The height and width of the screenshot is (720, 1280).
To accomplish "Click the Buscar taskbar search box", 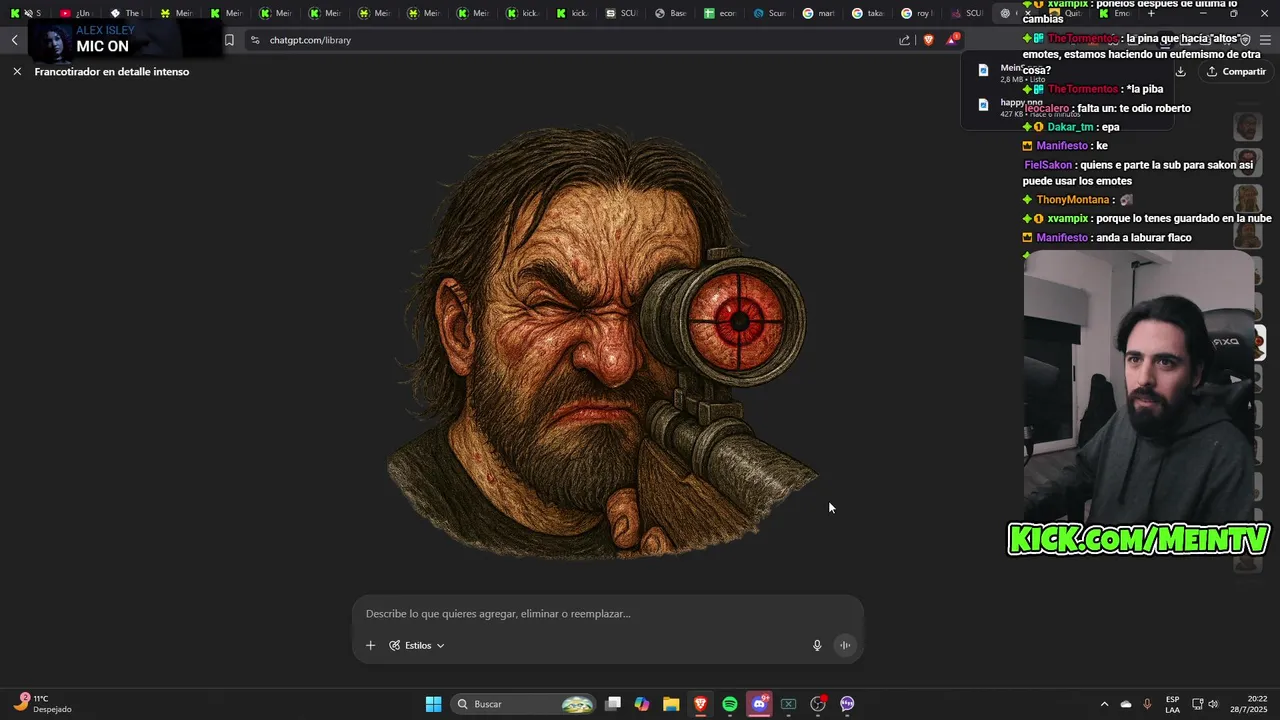I will click(x=524, y=704).
